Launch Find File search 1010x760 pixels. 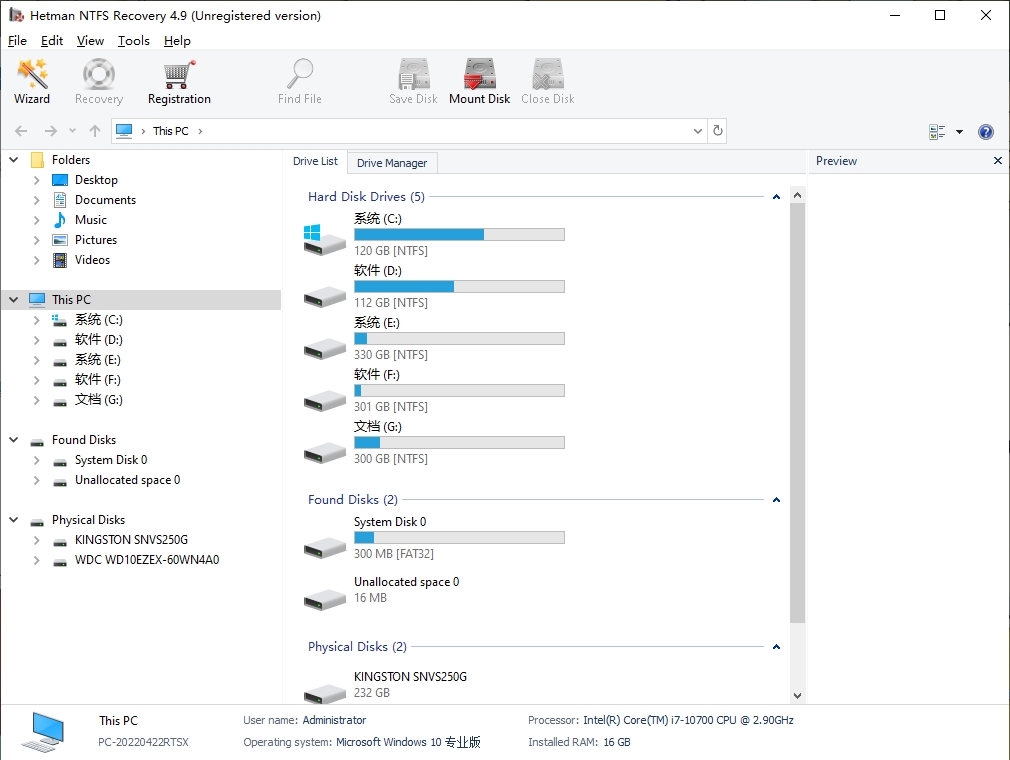click(x=299, y=80)
